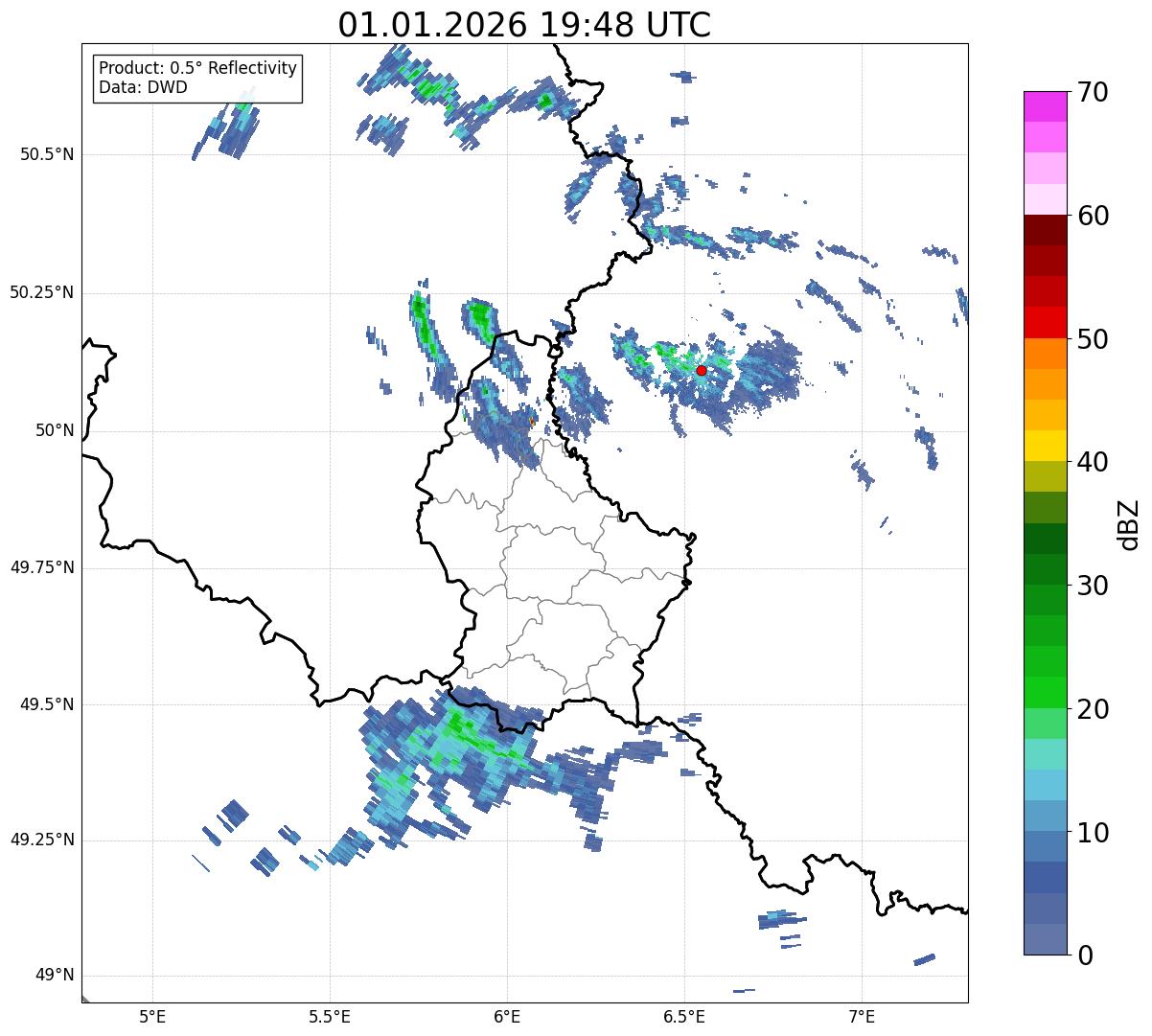Click the 49°N latitude label
Screen dimensions: 1152x1036
(x=55, y=976)
